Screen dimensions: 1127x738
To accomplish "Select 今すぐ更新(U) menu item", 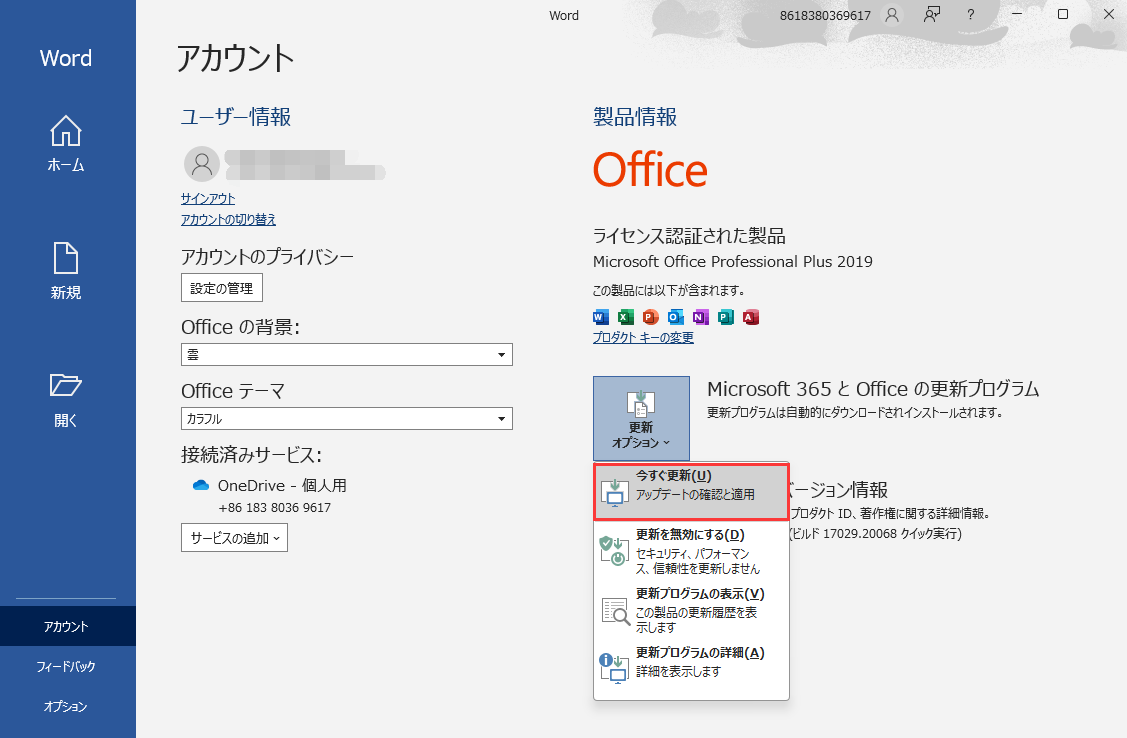I will click(x=691, y=492).
